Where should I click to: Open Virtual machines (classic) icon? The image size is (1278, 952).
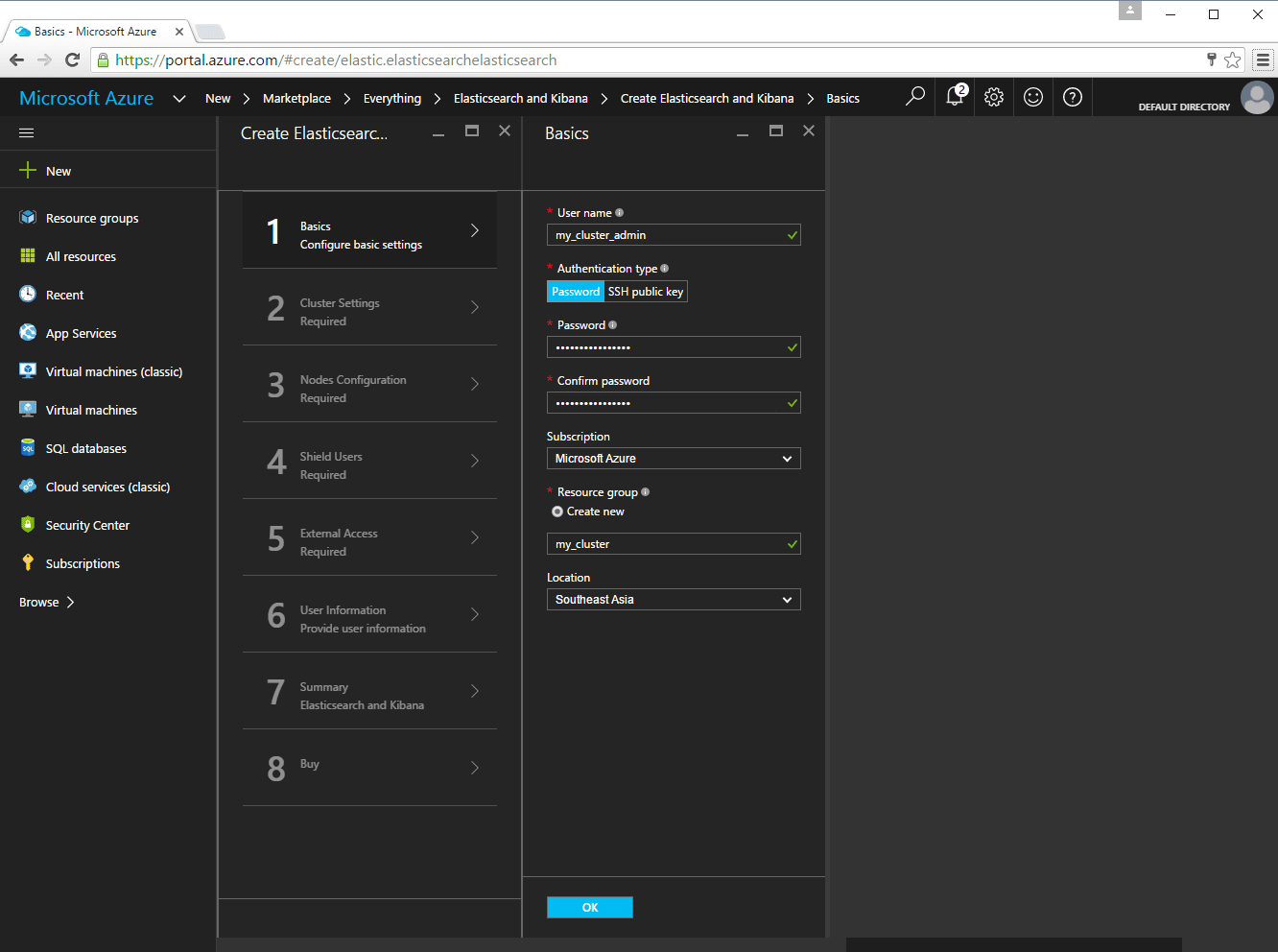tap(28, 371)
